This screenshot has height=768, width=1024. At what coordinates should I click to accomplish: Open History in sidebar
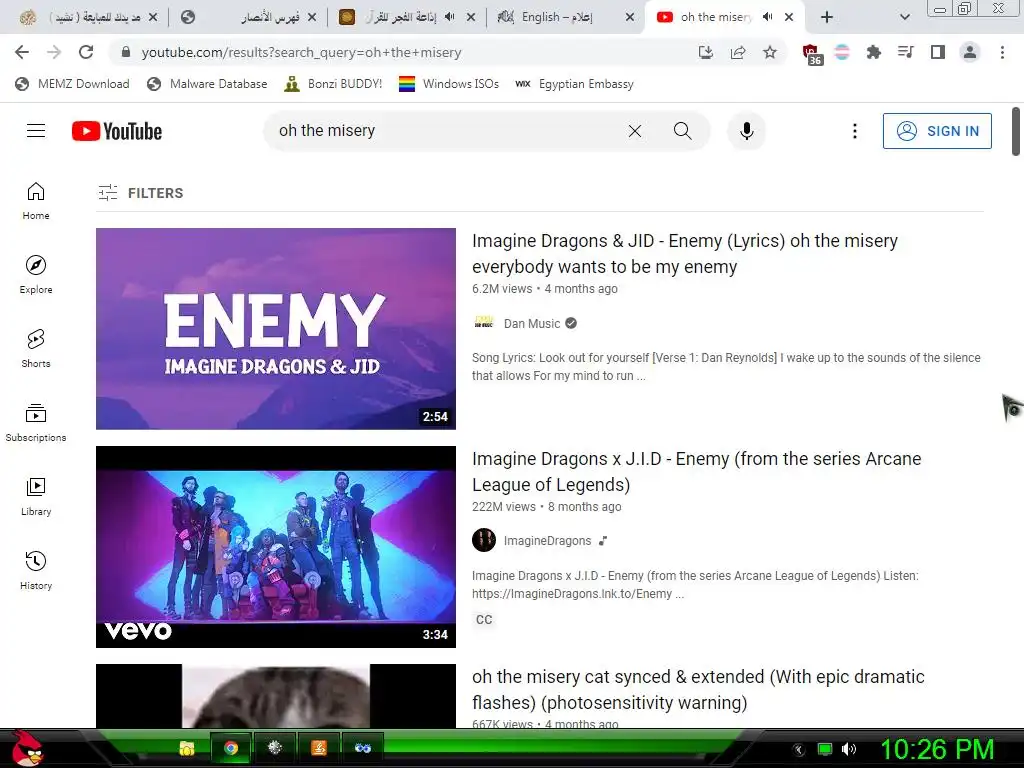[36, 571]
